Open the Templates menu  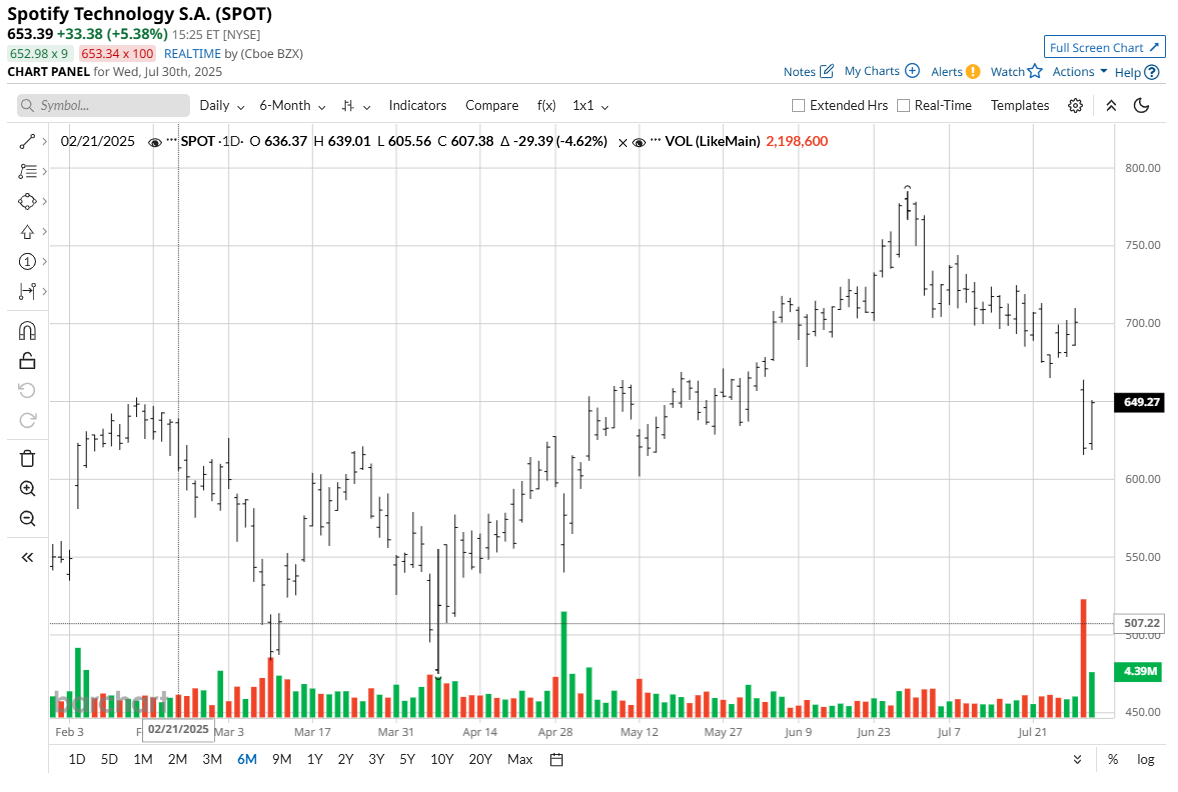pos(1019,105)
